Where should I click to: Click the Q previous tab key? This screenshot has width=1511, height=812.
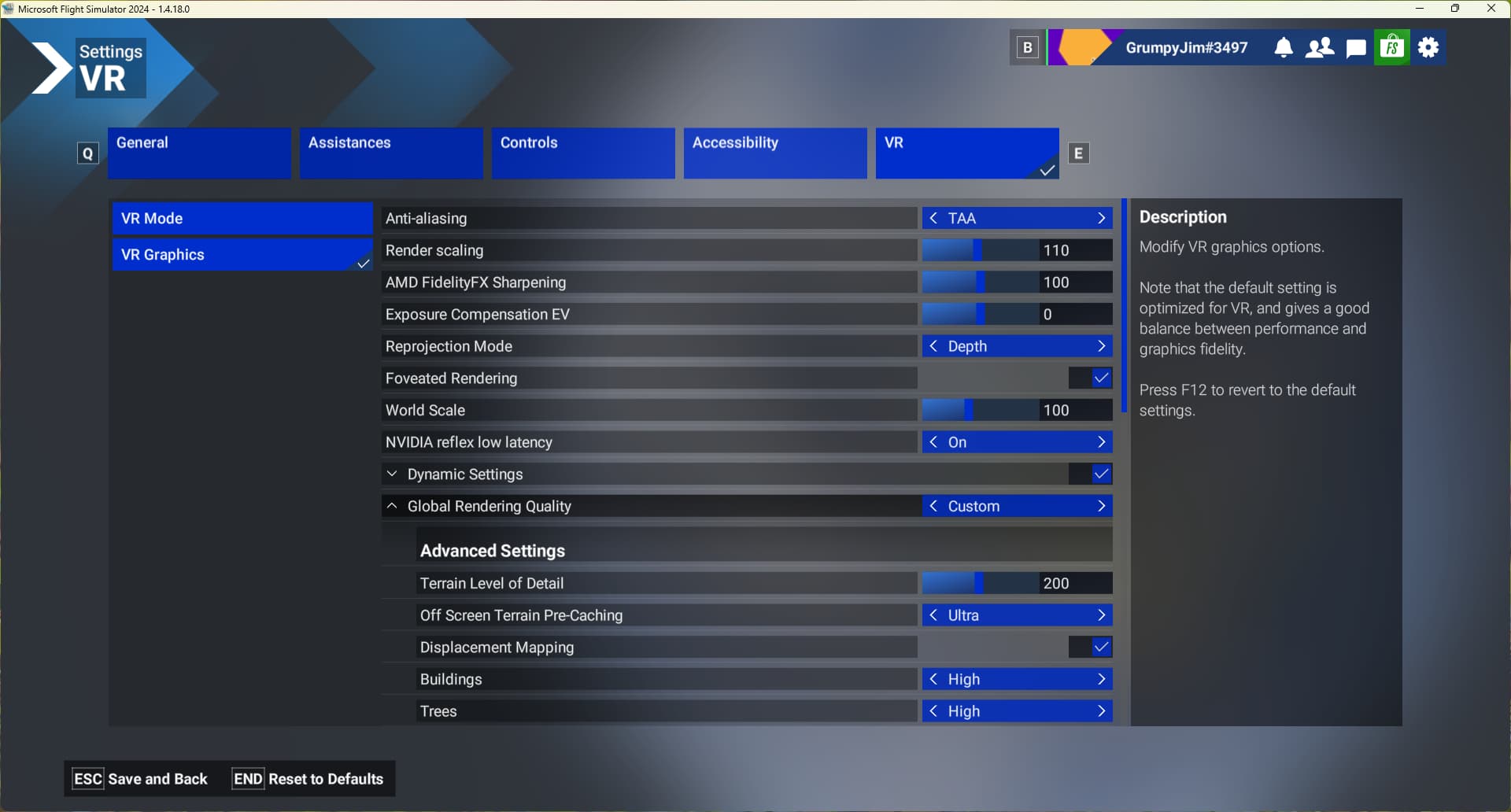click(88, 153)
